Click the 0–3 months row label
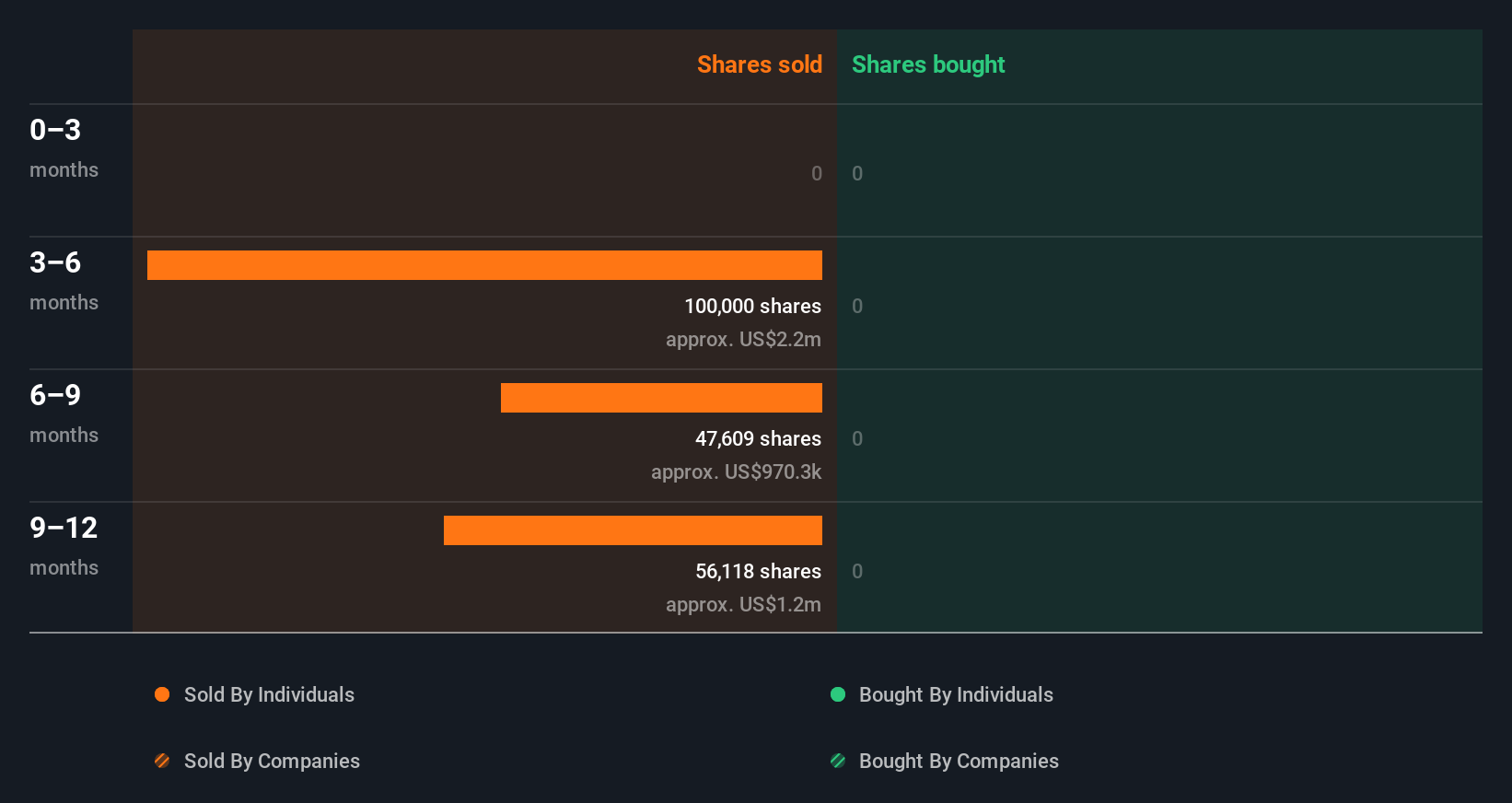The width and height of the screenshot is (1512, 803). [x=64, y=148]
